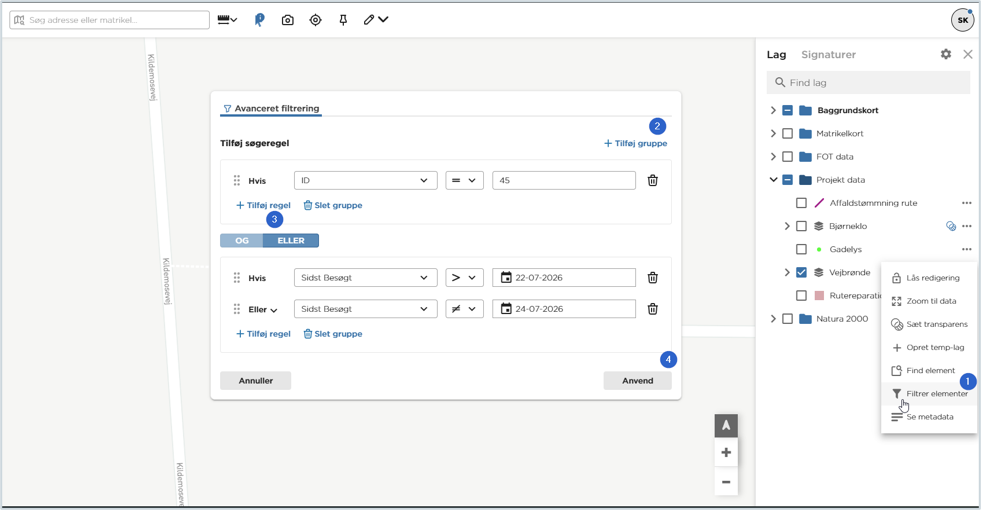The width and height of the screenshot is (981, 510).
Task: Toggle the Projekt data checkbox
Action: point(788,180)
